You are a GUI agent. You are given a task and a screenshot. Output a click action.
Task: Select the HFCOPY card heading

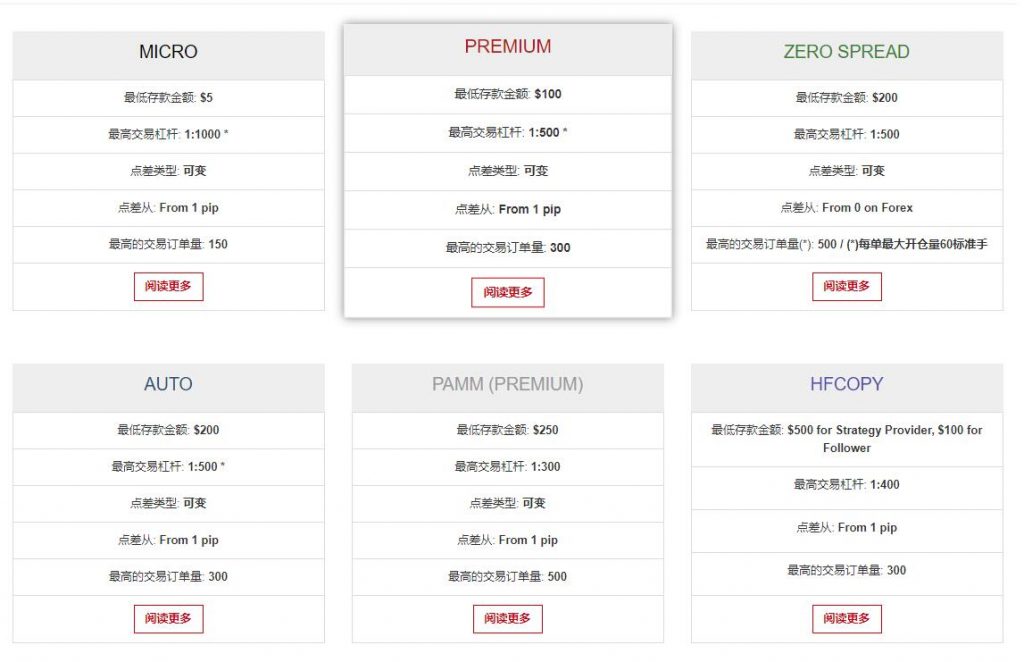point(846,384)
